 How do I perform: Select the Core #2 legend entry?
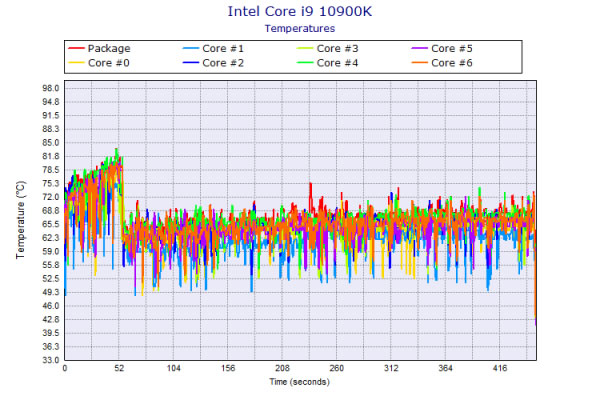pos(213,63)
